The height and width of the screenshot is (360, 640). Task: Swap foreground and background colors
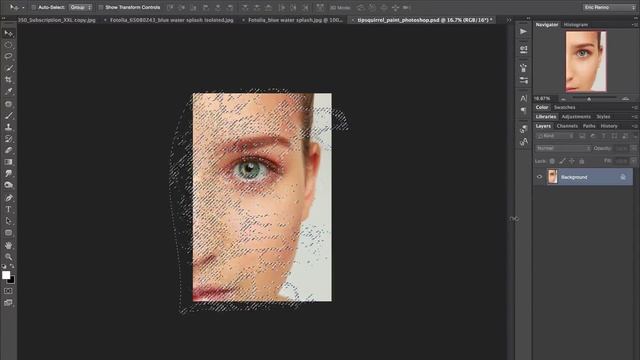pyautogui.click(x=12, y=266)
